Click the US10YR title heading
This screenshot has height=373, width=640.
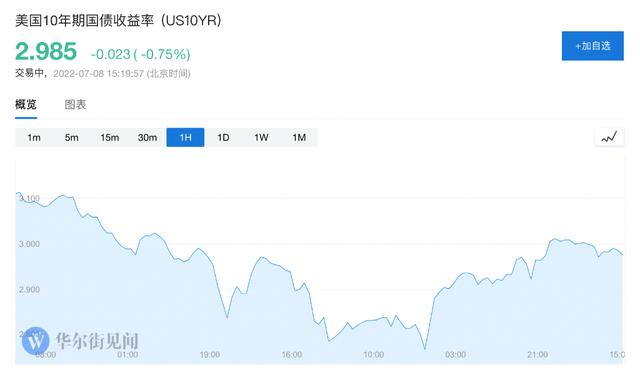click(118, 20)
